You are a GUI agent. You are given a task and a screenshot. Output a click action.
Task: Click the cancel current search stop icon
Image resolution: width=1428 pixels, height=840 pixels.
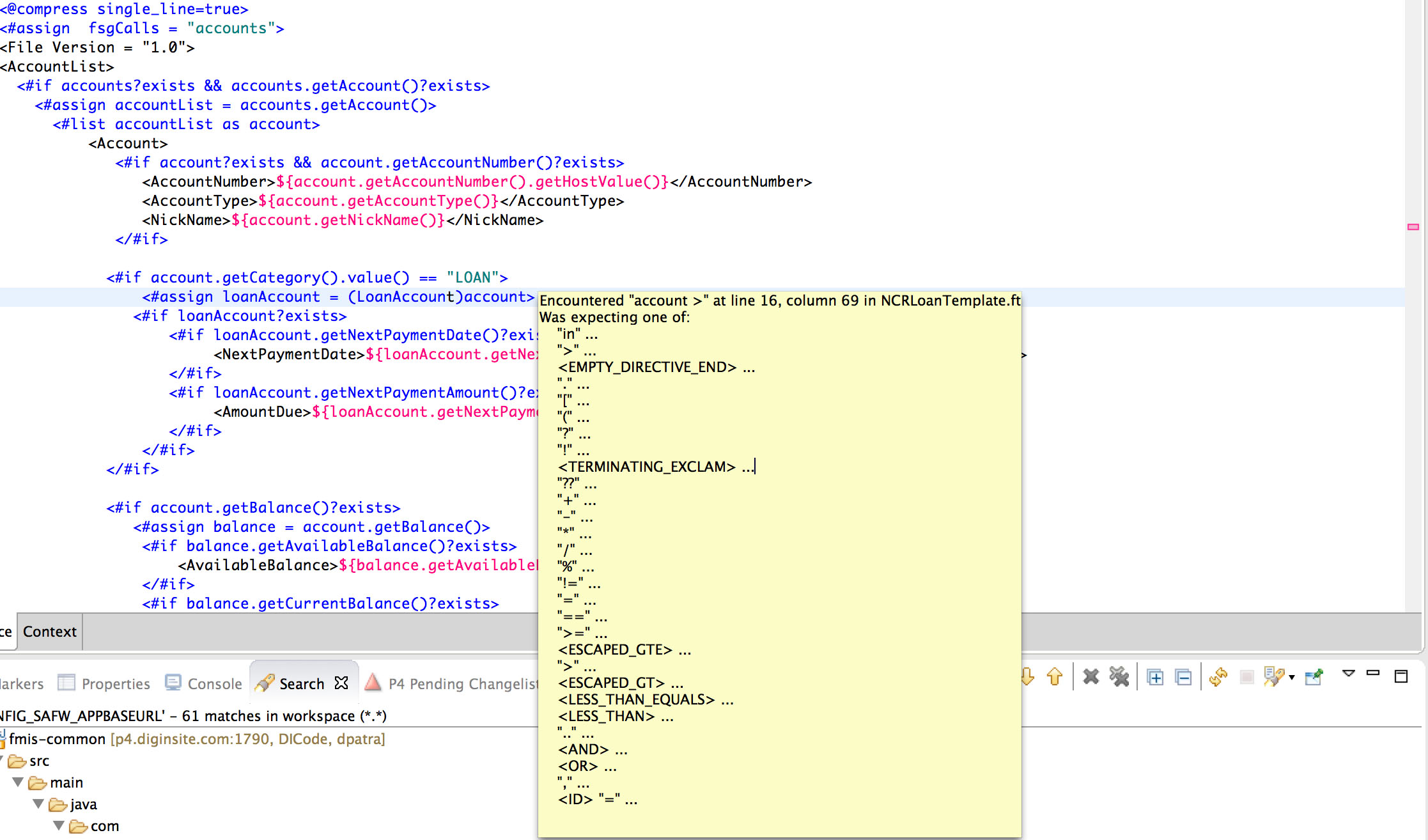point(1246,677)
